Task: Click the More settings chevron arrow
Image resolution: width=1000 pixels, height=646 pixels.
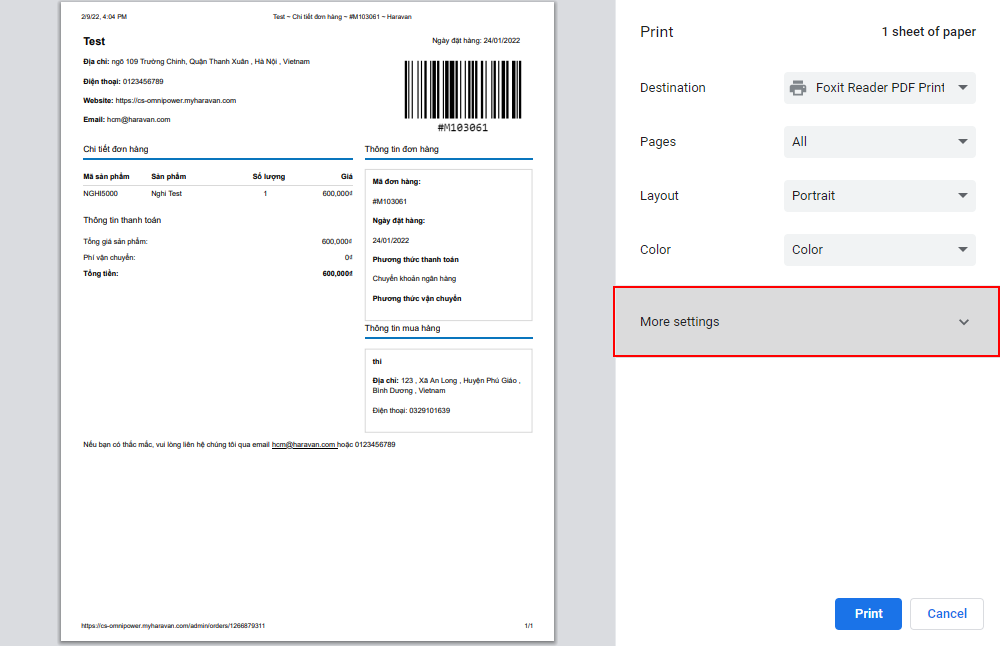Action: [963, 322]
